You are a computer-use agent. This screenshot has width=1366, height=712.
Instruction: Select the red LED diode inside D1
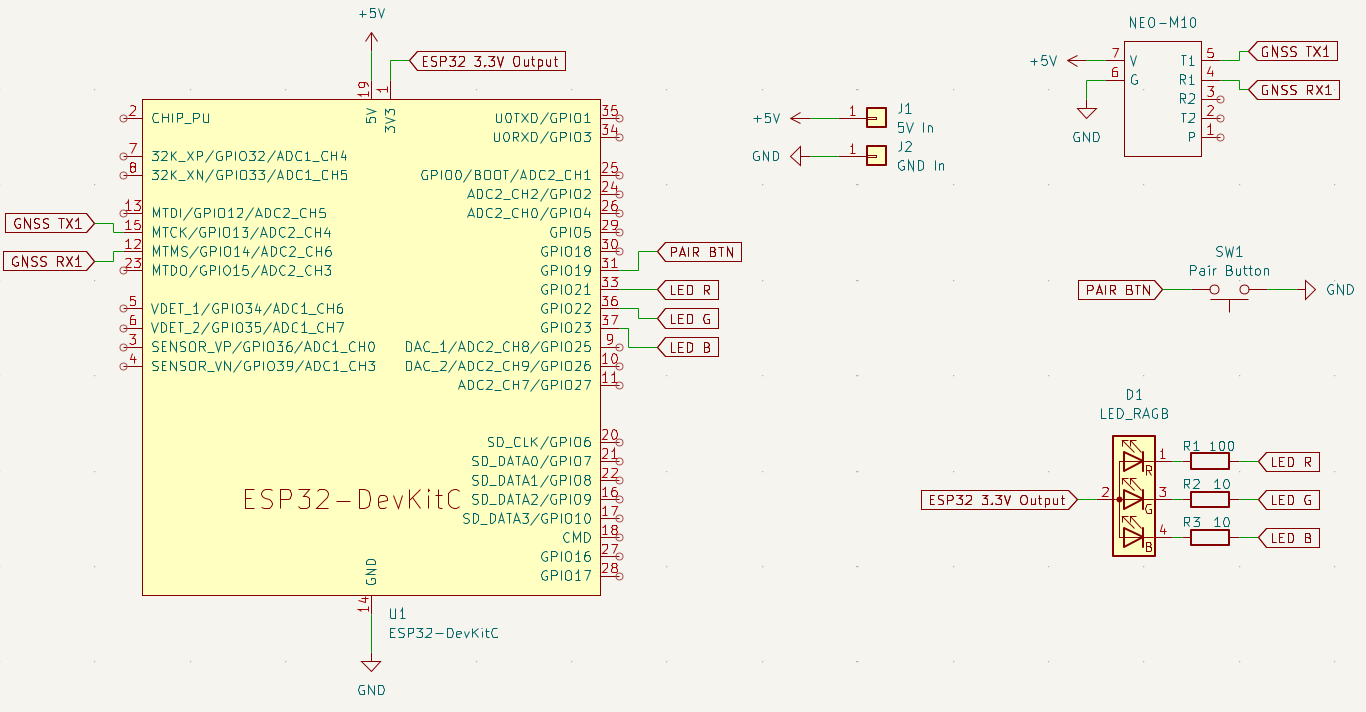[x=1133, y=460]
